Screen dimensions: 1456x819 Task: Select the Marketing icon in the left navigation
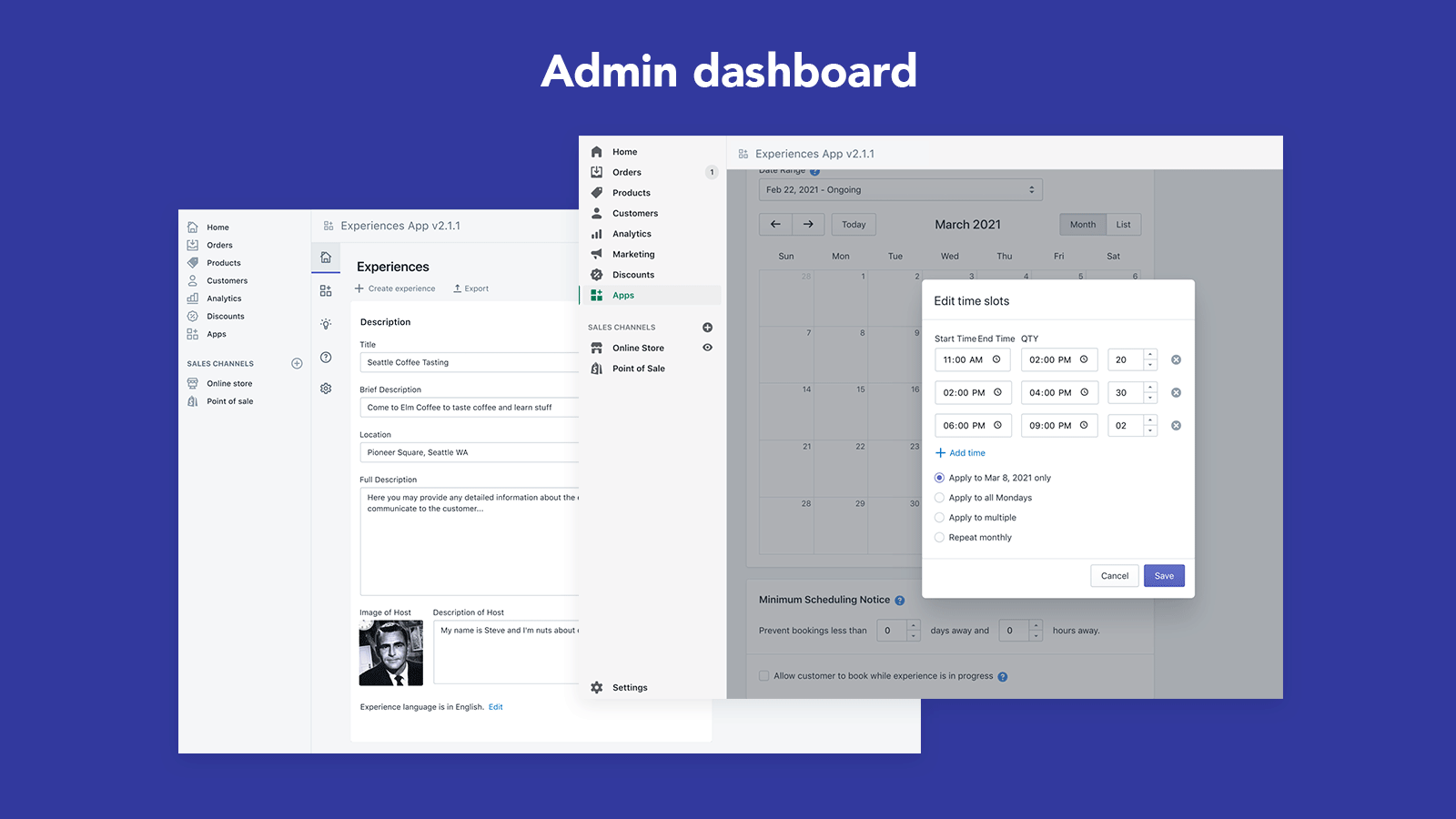coord(596,254)
